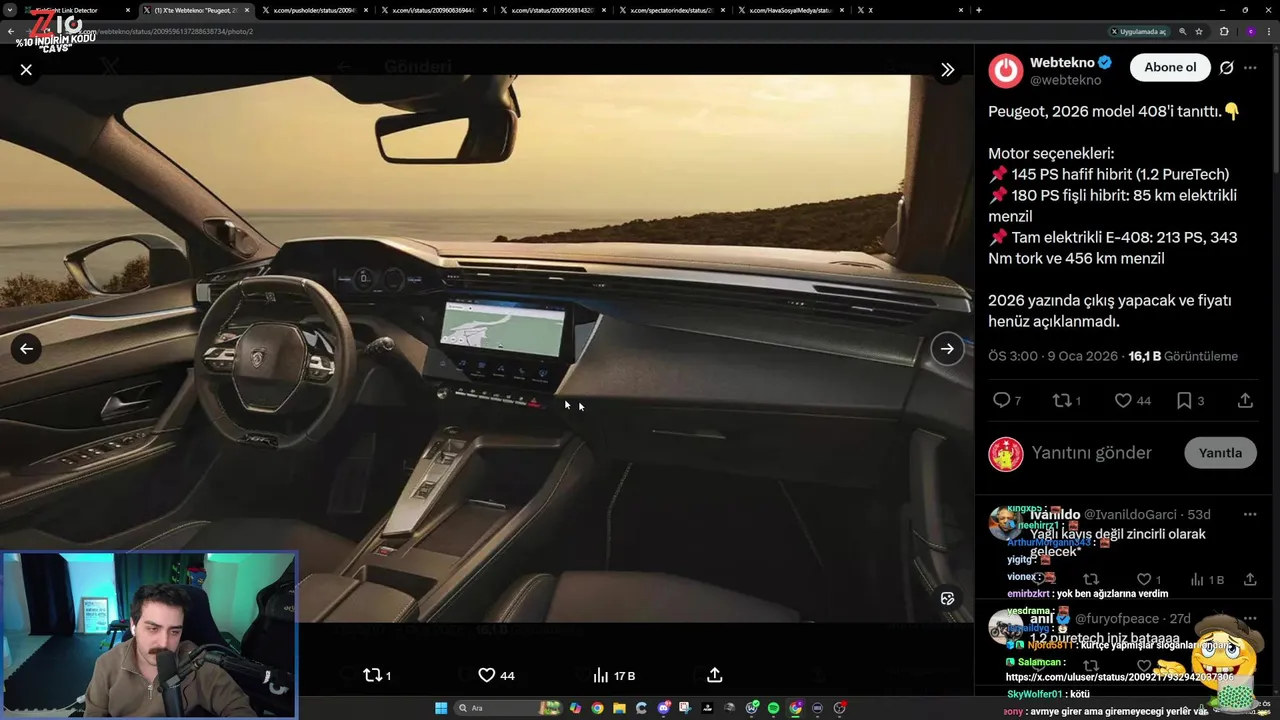View 17 B analytics under the photo
1280x720 pixels.
click(614, 676)
